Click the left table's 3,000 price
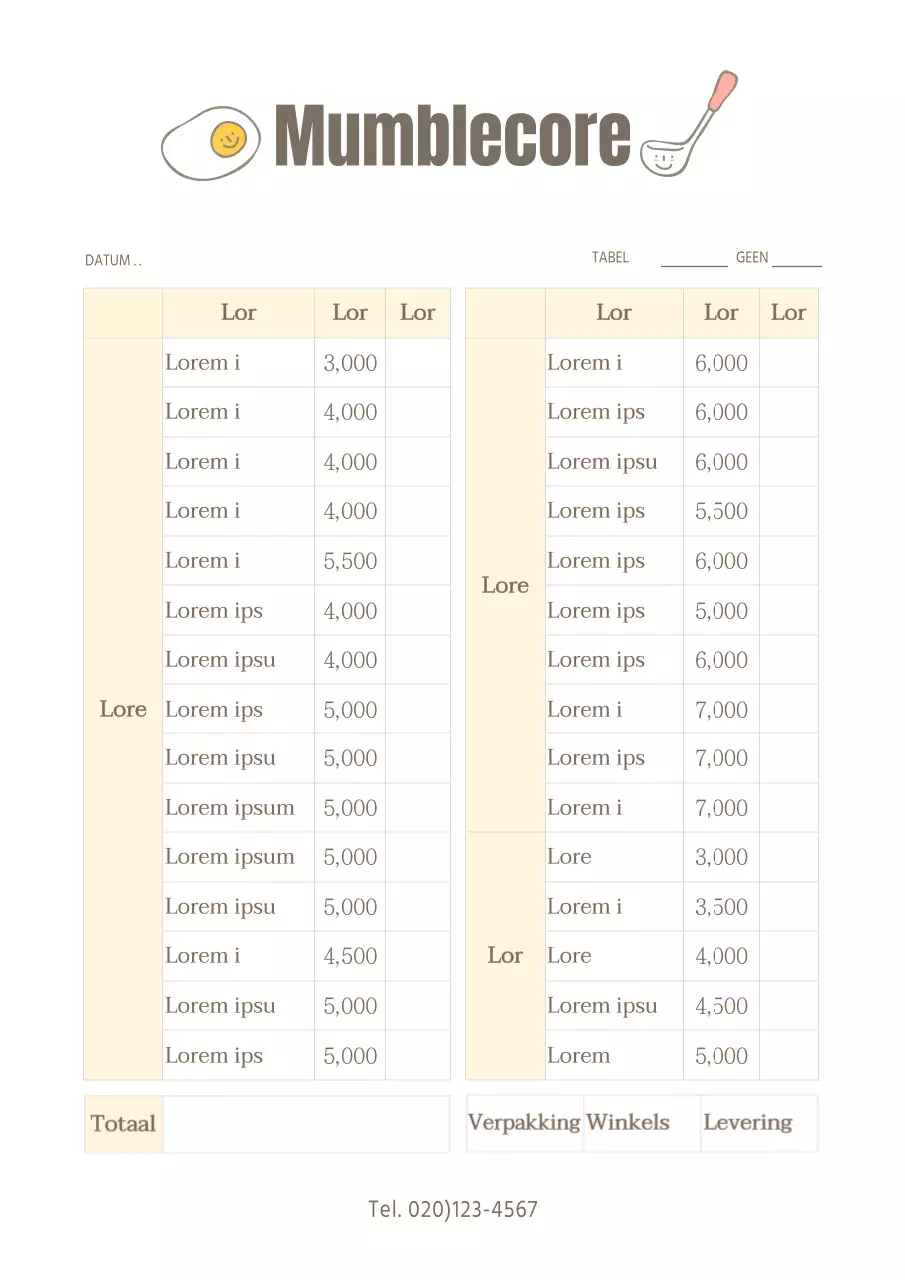This screenshot has height=1280, width=905. (x=350, y=363)
